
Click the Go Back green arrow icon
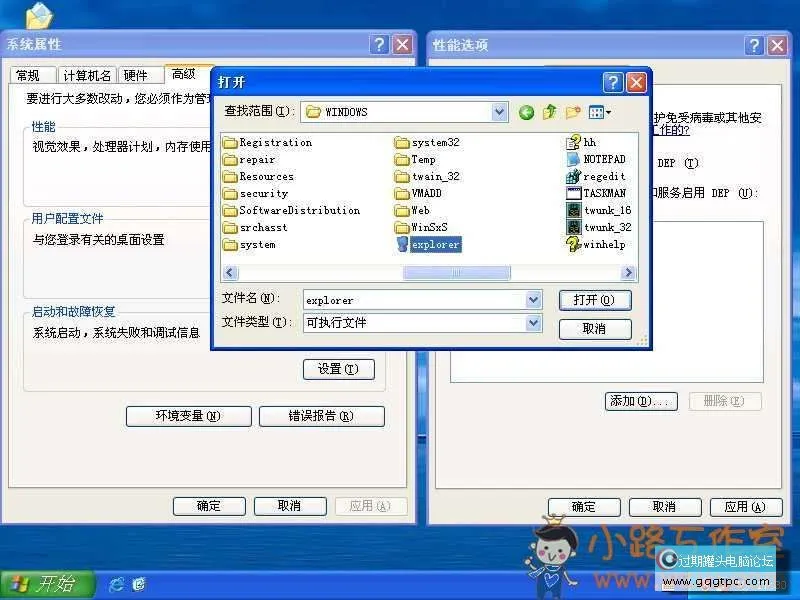(x=526, y=112)
